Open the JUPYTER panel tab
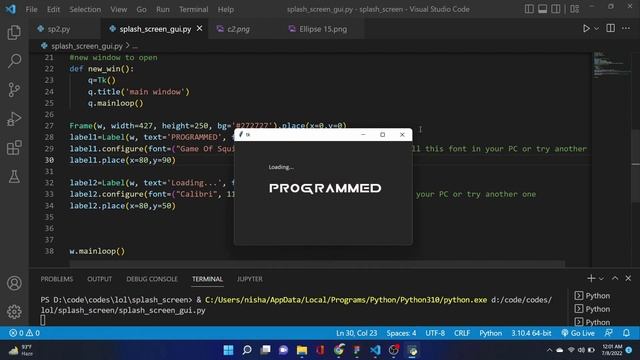Screen dimensions: 640x360 [250, 279]
